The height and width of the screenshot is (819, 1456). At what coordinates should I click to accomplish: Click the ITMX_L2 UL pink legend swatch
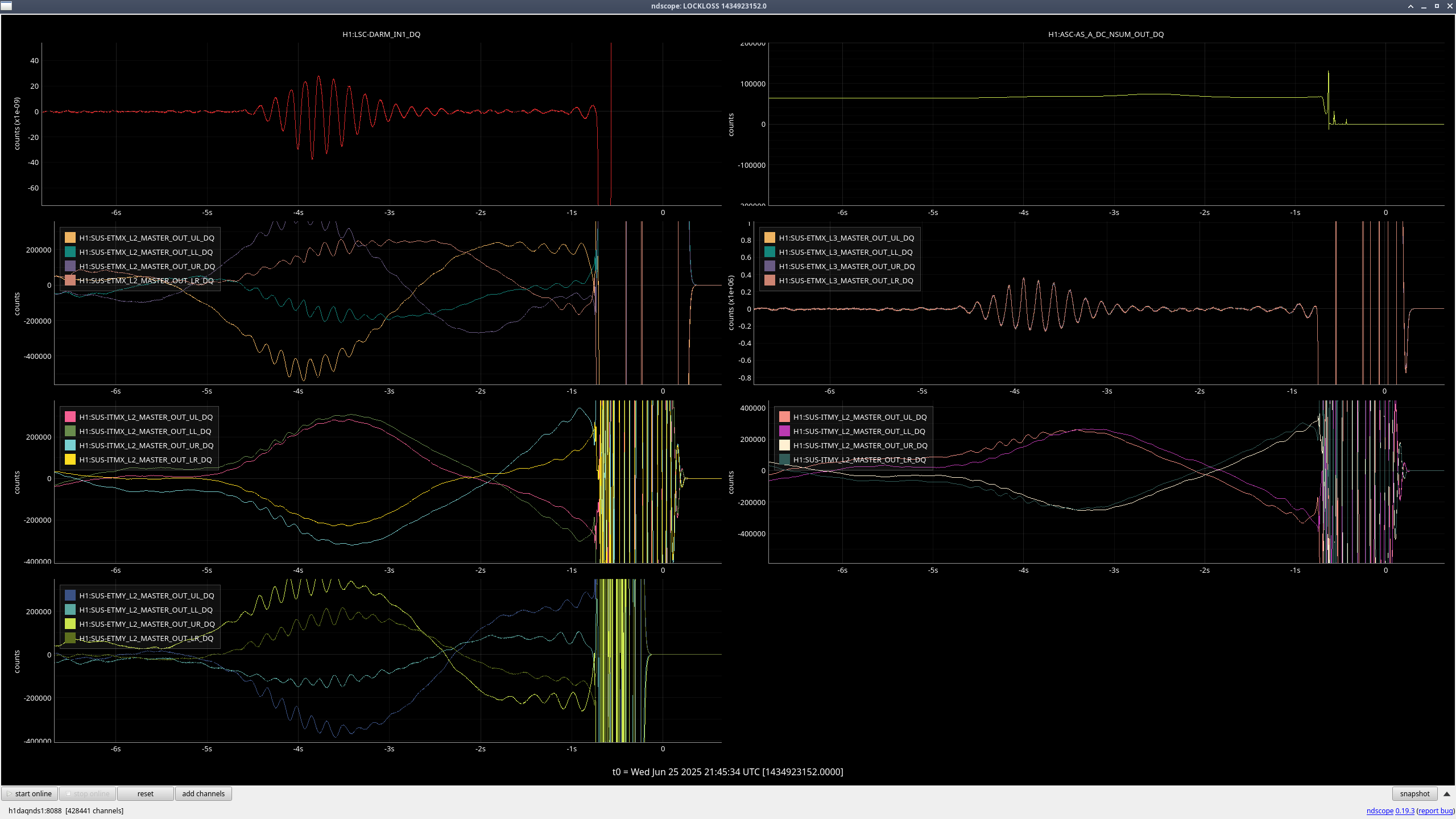pyautogui.click(x=70, y=417)
